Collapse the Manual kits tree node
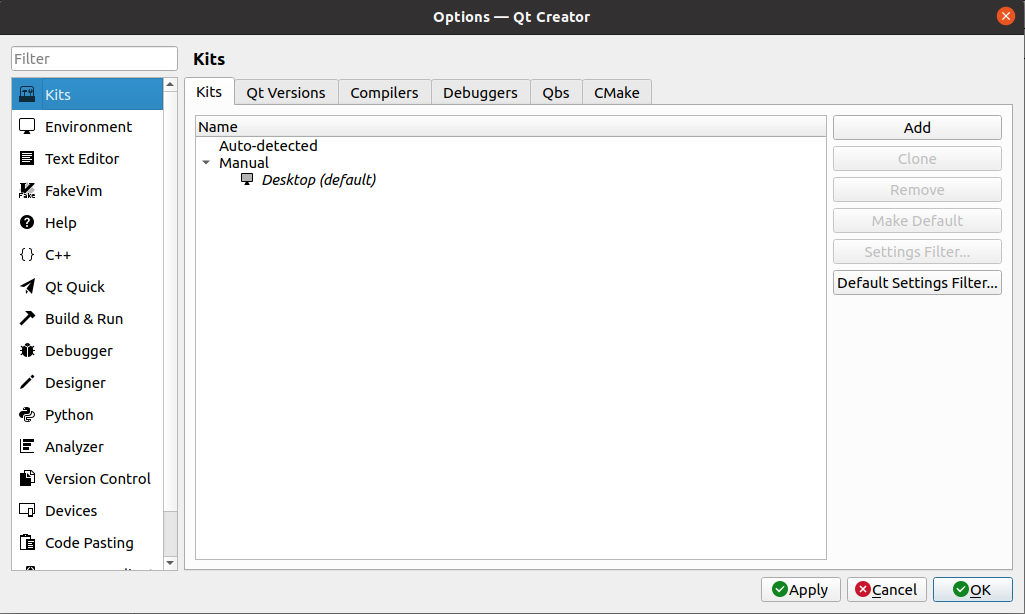Screen dimensions: 1025x614 pyautogui.click(x=206, y=162)
